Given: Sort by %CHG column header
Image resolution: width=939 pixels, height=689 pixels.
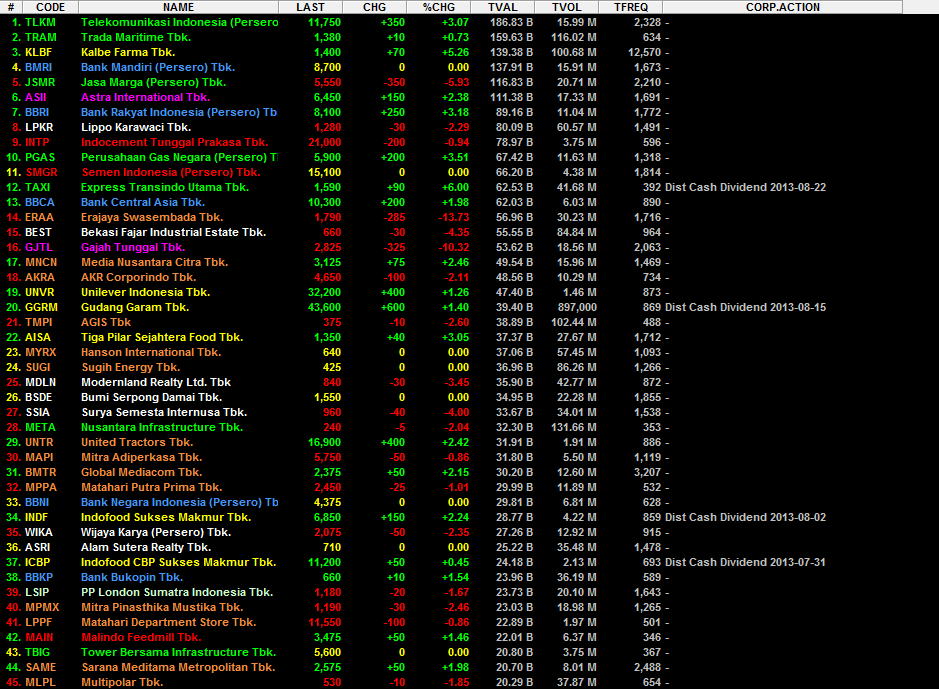Looking at the screenshot, I should click(438, 7).
